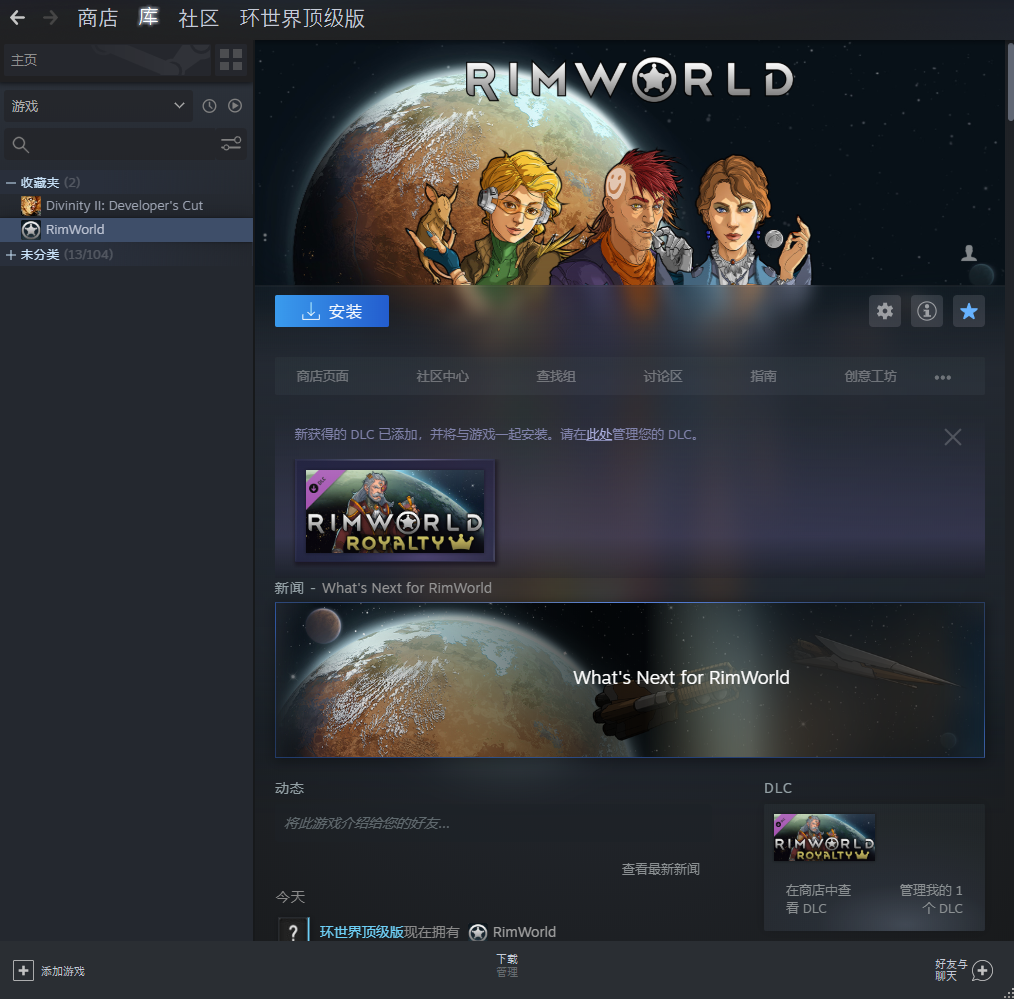Collapse the 收藏夹 category
Viewport: 1014px width, 999px height.
pyautogui.click(x=11, y=183)
